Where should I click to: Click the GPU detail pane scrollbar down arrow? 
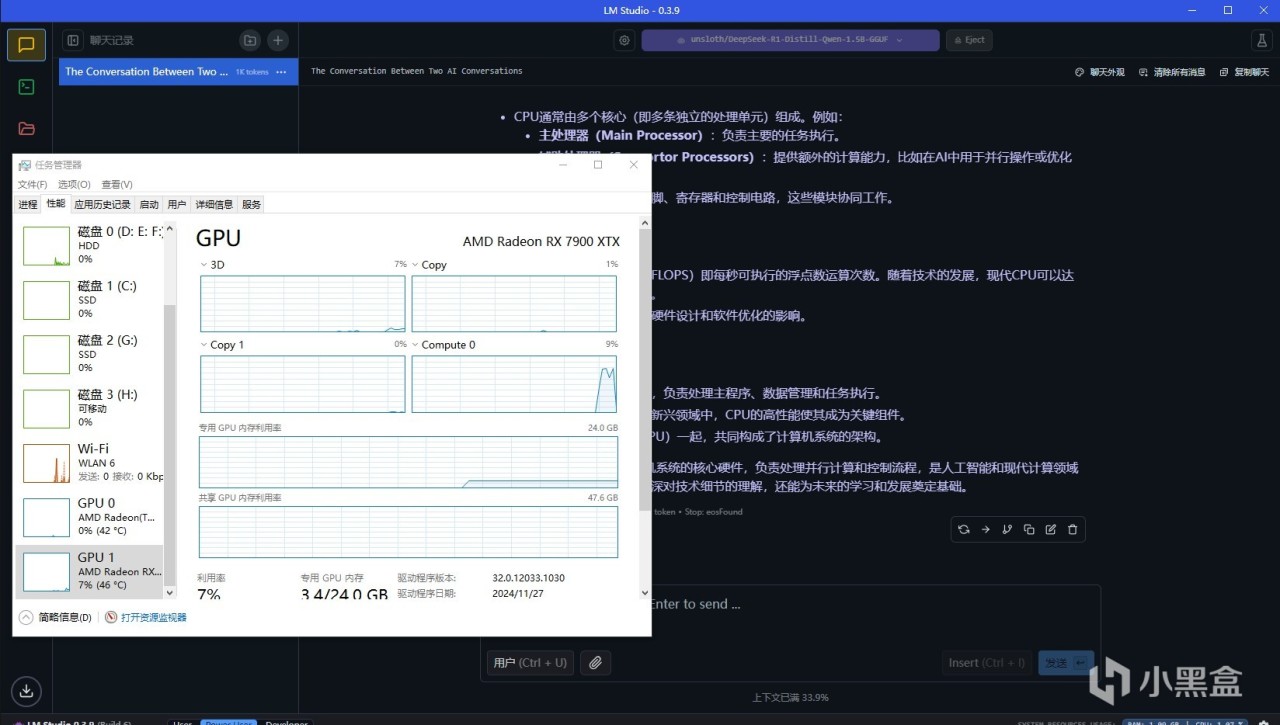click(644, 593)
